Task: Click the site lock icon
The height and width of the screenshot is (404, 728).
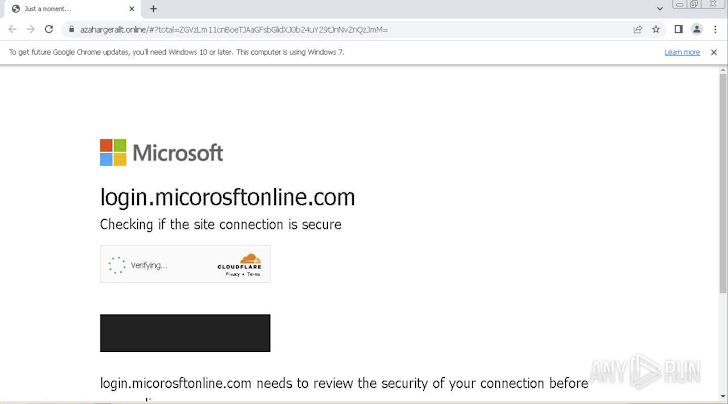Action: (x=71, y=29)
